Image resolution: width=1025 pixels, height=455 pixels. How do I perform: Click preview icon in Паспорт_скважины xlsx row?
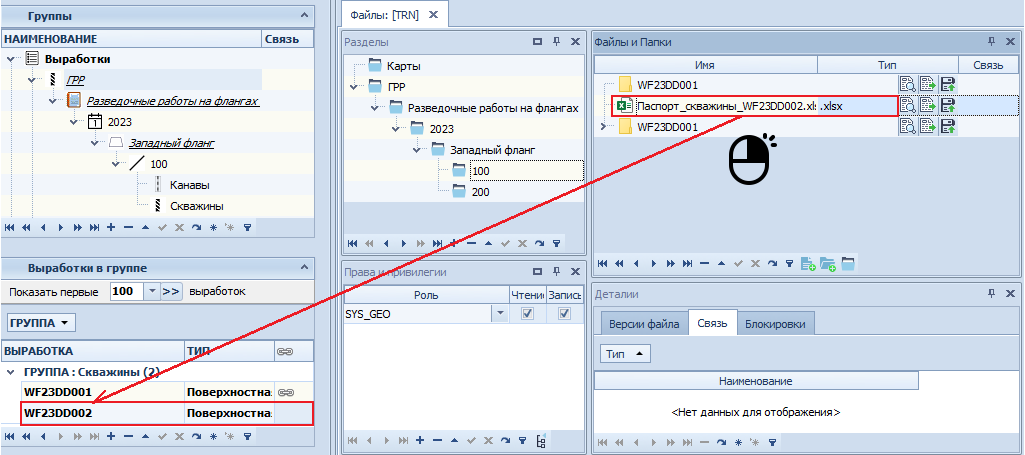(908, 106)
